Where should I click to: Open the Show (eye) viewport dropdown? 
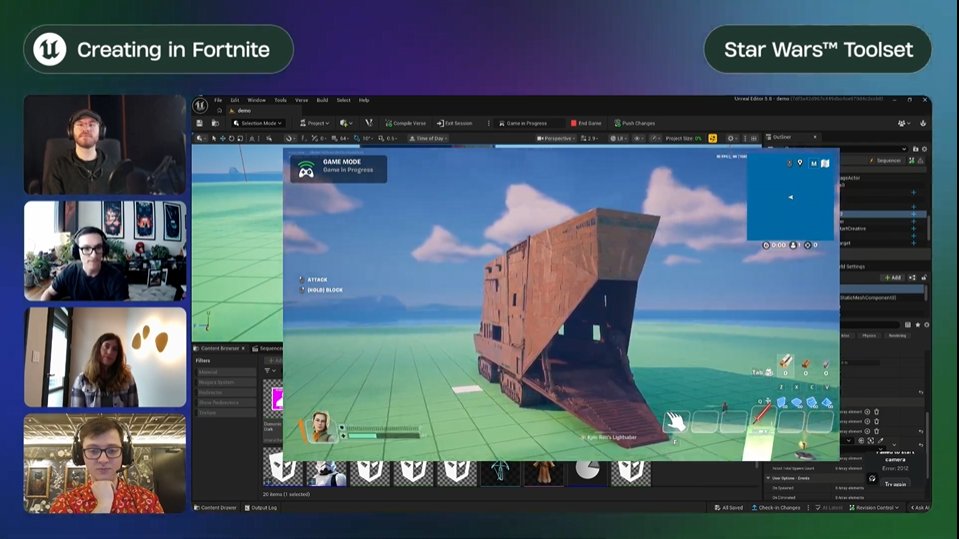(639, 138)
